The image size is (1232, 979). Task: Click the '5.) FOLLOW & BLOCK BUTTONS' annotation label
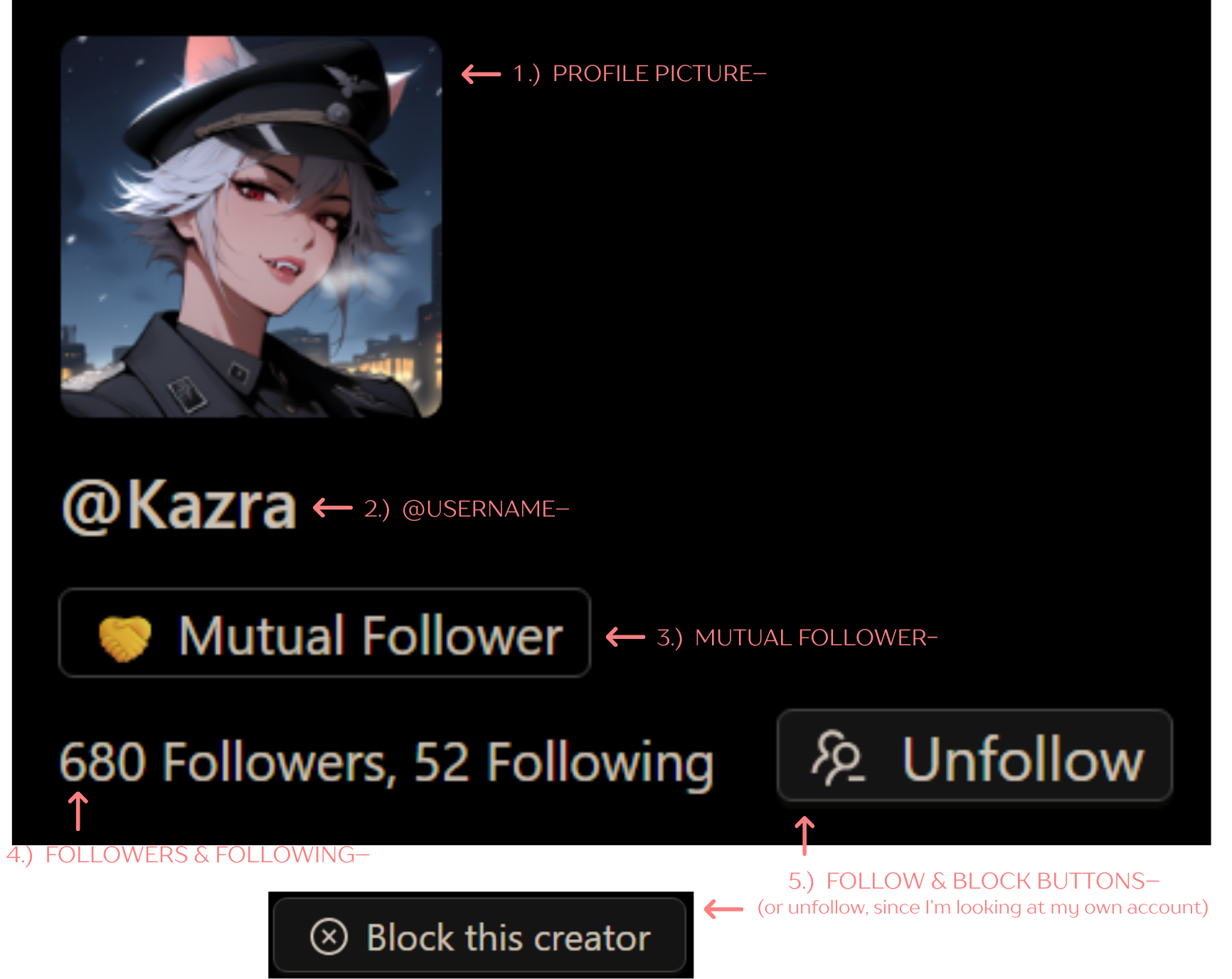coord(974,881)
